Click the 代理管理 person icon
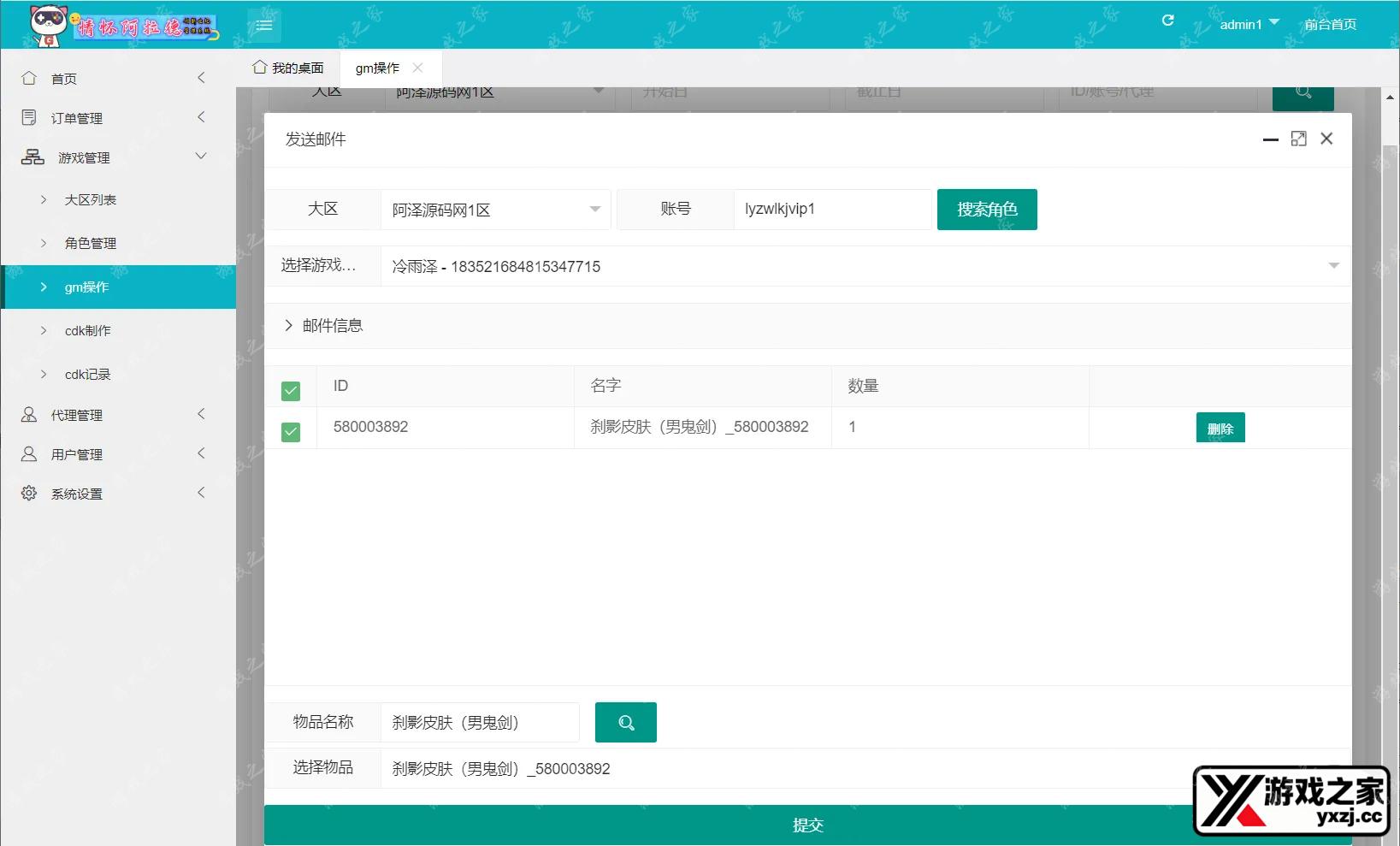Image resolution: width=1400 pixels, height=846 pixels. 29,414
